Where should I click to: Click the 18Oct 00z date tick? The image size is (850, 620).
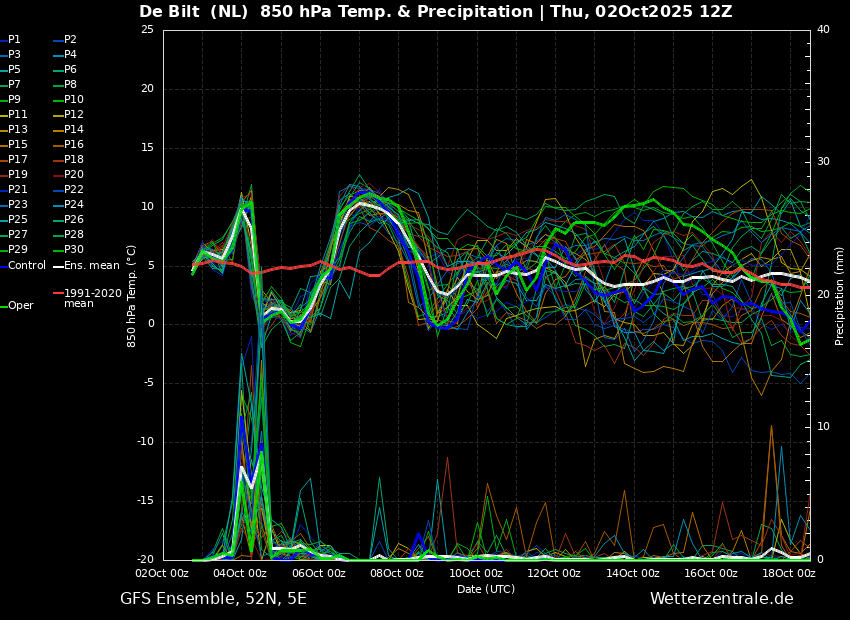(789, 573)
